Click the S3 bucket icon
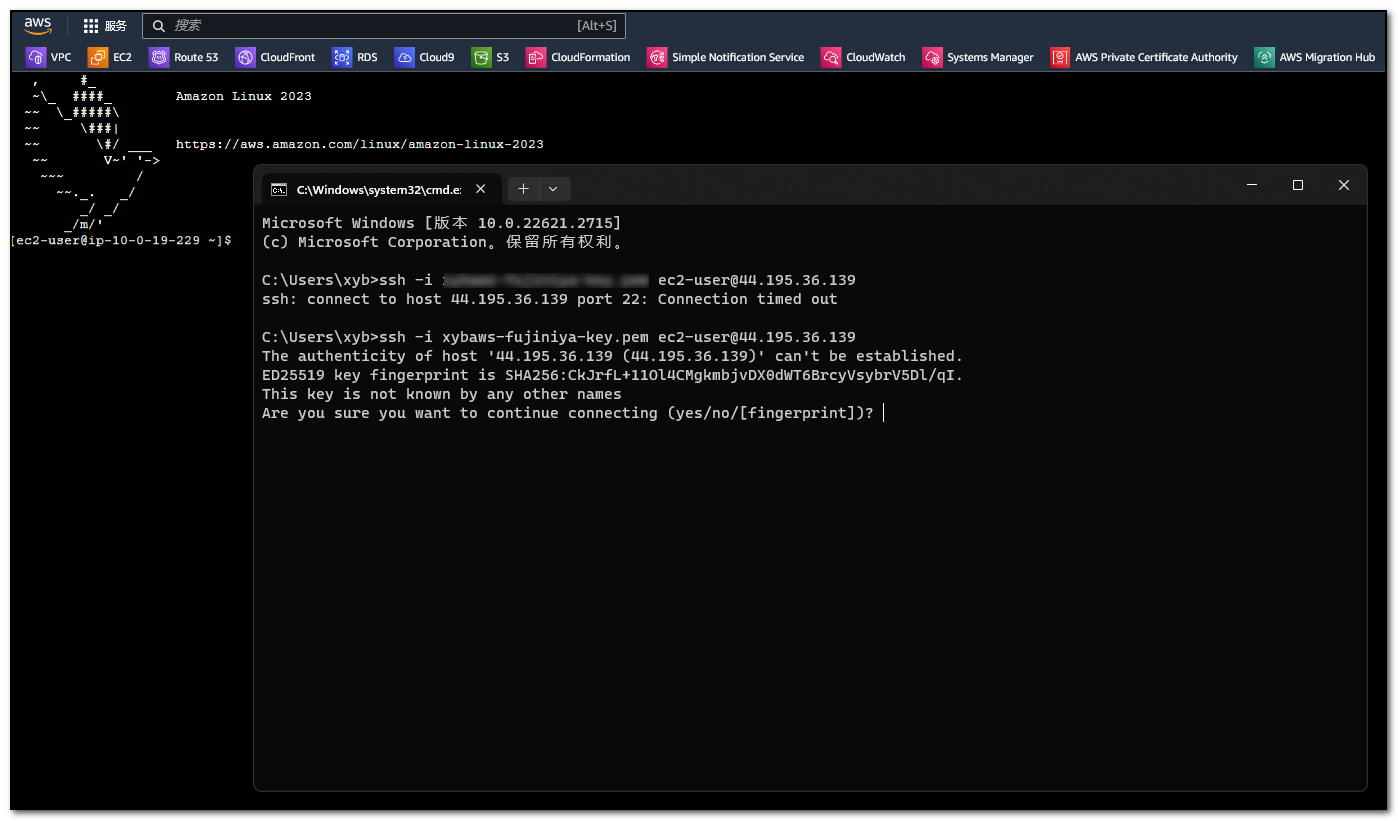The height and width of the screenshot is (821, 1398). coord(482,58)
